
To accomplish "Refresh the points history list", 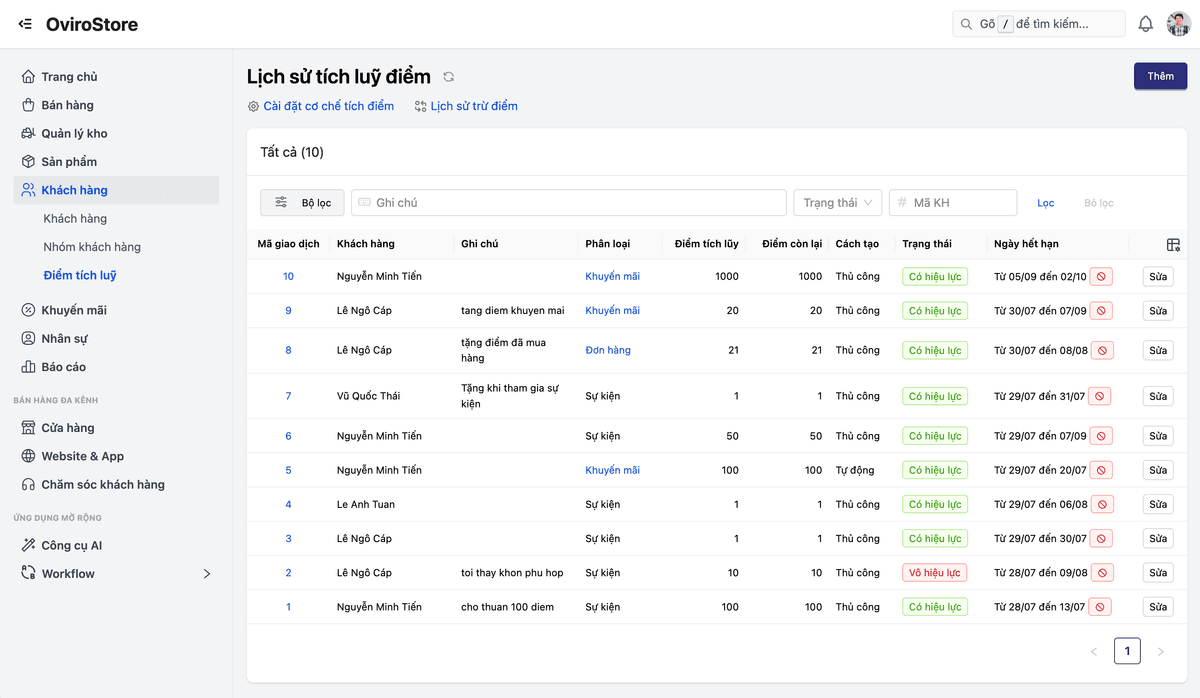I will tap(449, 77).
